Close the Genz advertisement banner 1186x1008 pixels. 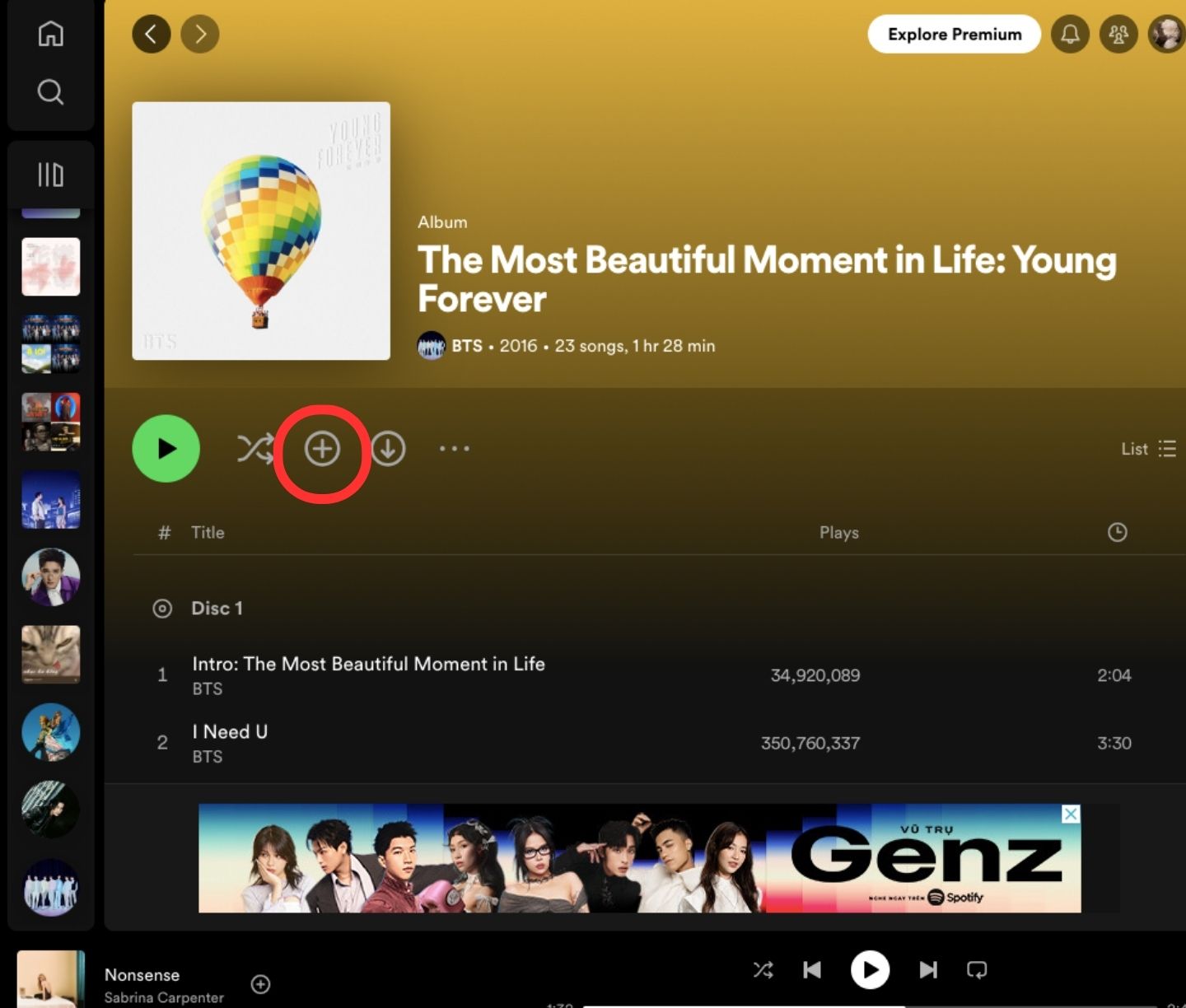1070,814
